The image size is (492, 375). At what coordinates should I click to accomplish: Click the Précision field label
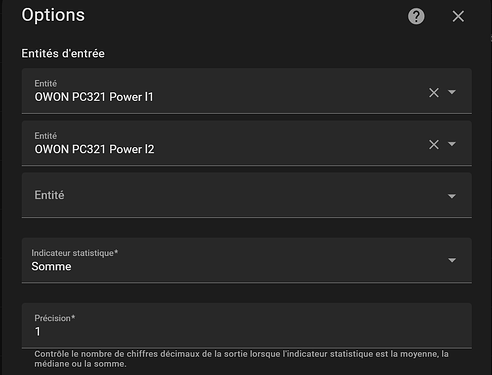(x=55, y=318)
